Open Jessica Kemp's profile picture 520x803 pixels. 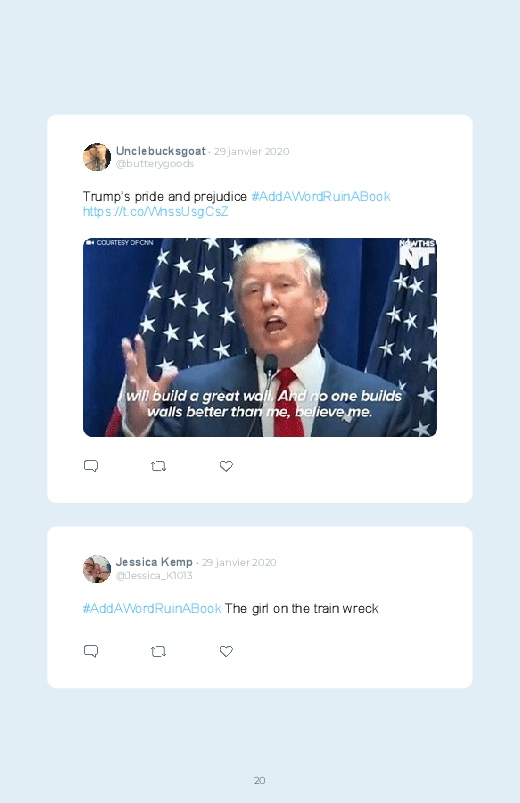coord(97,568)
